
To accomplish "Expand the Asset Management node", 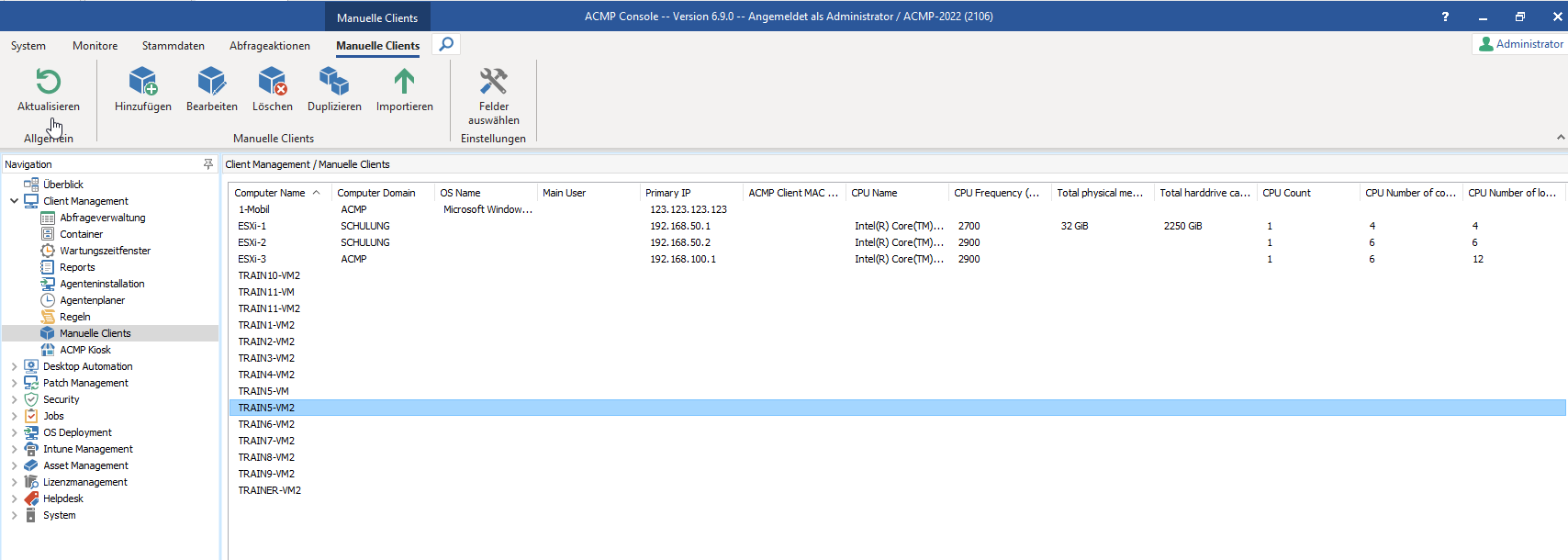I will 14,465.
